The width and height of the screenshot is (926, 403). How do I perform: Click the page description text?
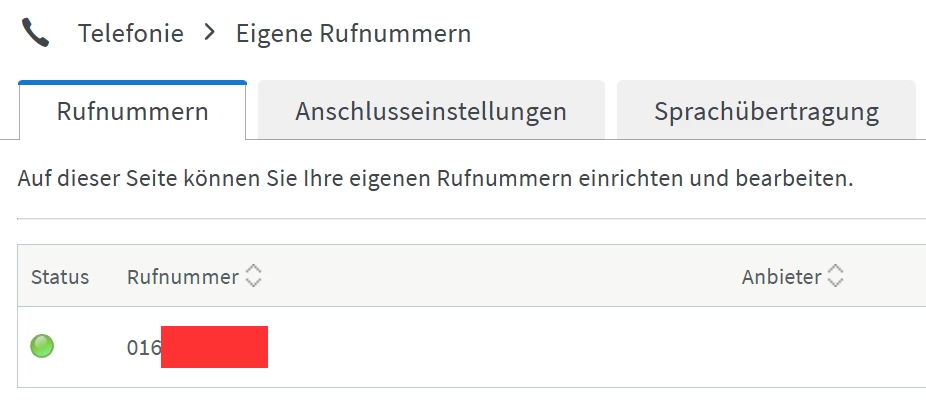pyautogui.click(x=435, y=180)
